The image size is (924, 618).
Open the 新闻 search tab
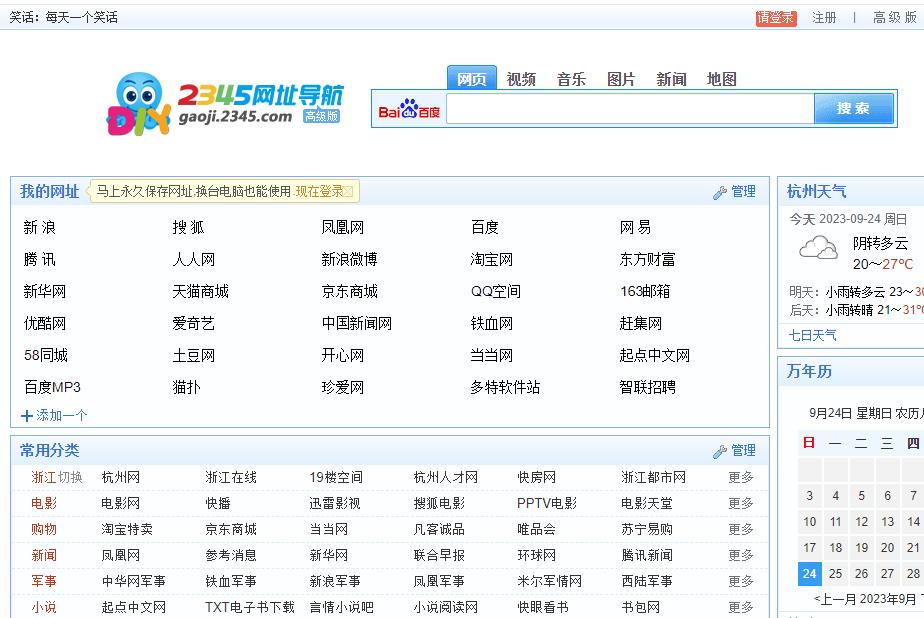pyautogui.click(x=672, y=79)
